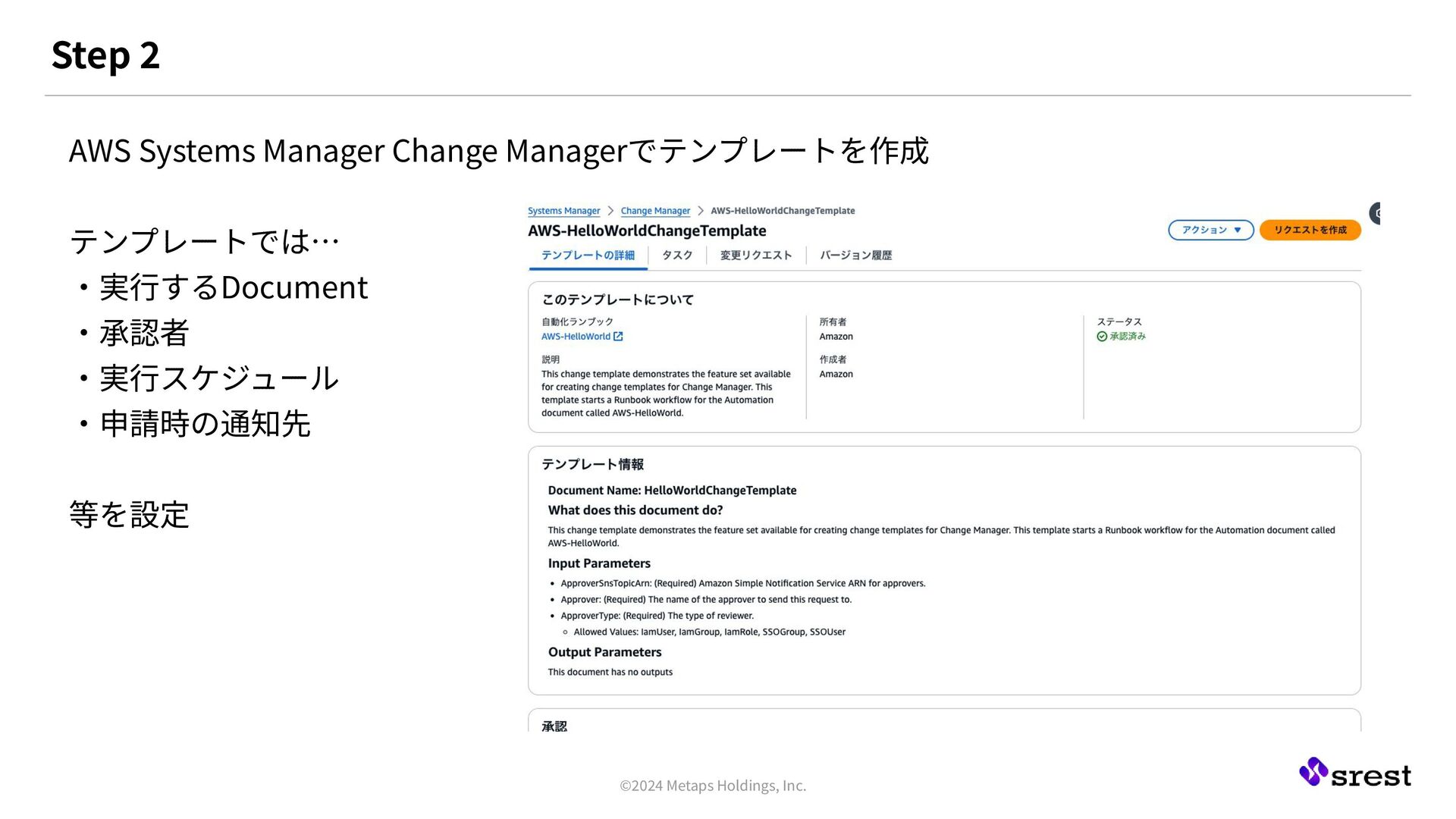Screen dimensions: 1456x819
Task: Switch to the タスク tab
Action: point(676,256)
